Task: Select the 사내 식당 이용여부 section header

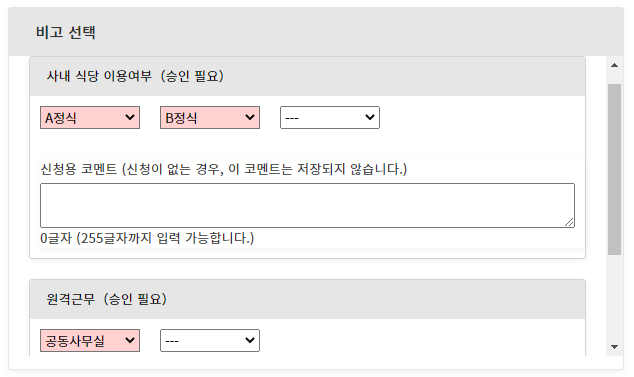Action: pos(307,76)
